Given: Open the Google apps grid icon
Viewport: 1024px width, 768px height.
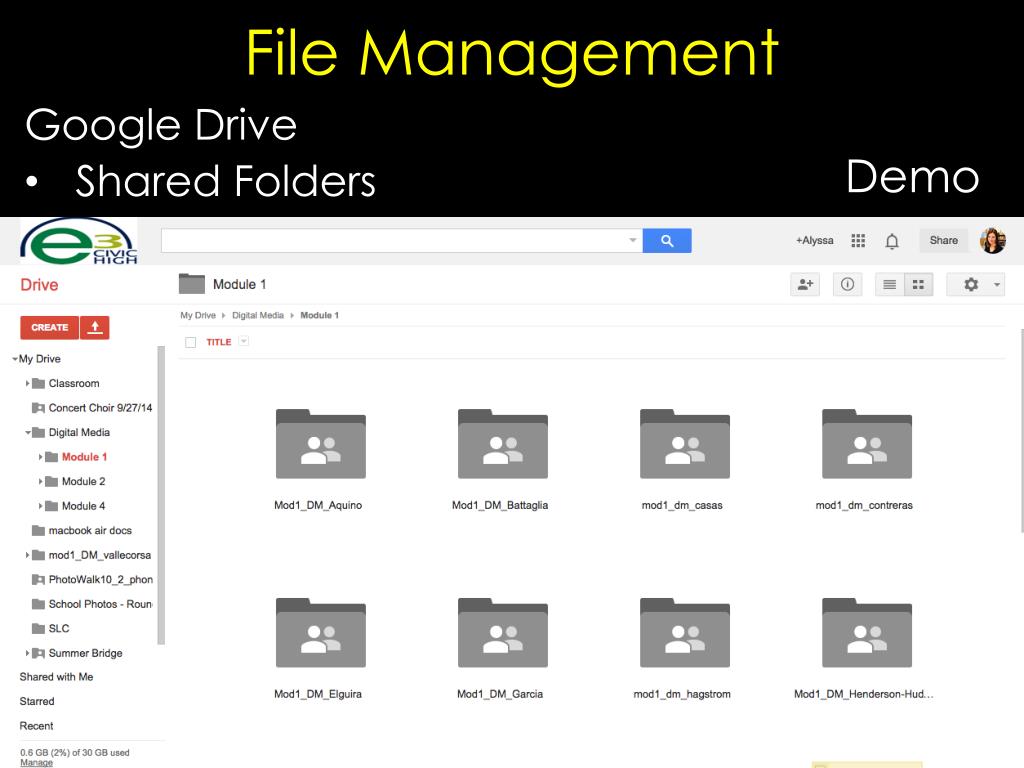Looking at the screenshot, I should [858, 241].
